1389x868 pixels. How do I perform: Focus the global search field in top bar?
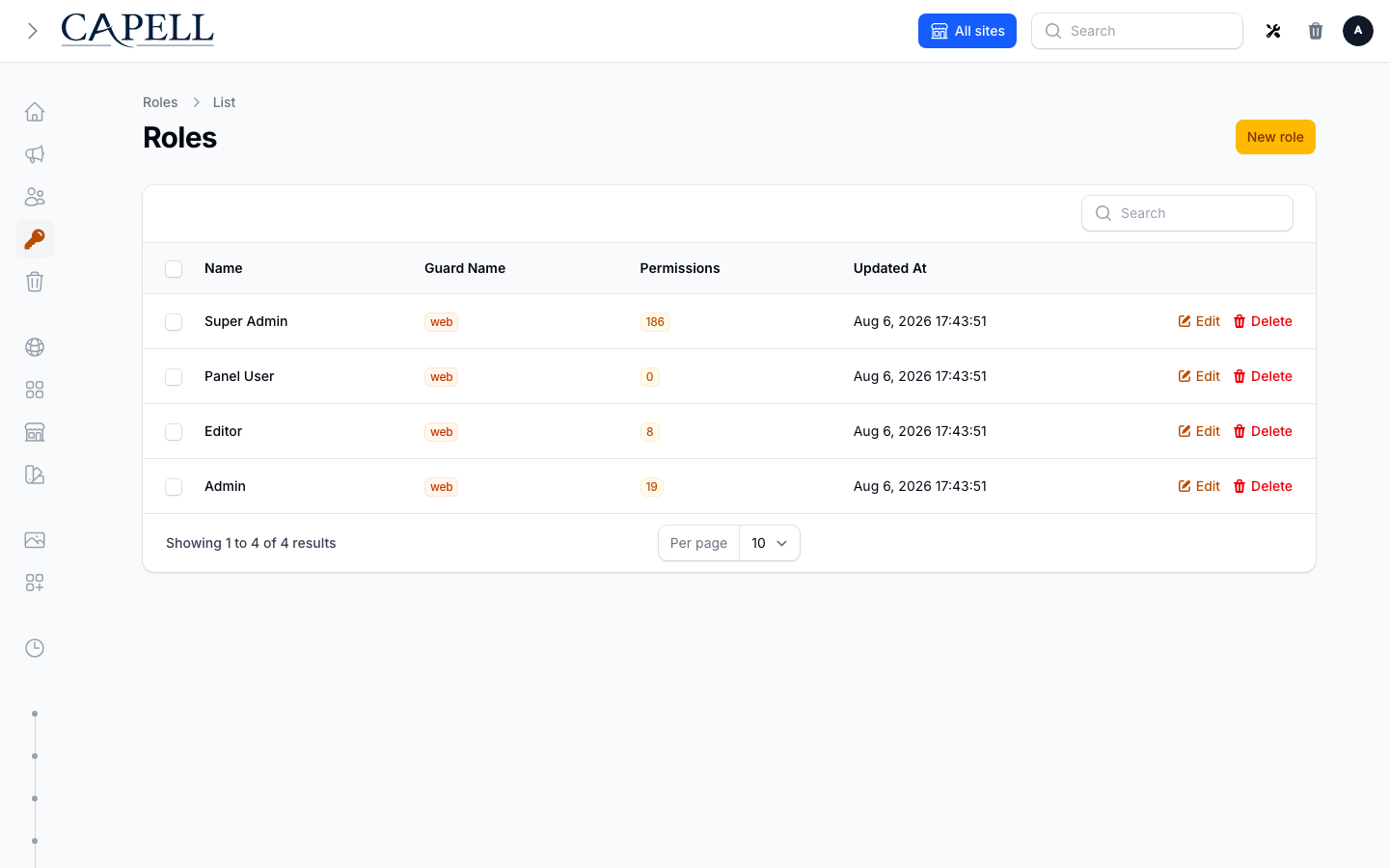click(1137, 31)
